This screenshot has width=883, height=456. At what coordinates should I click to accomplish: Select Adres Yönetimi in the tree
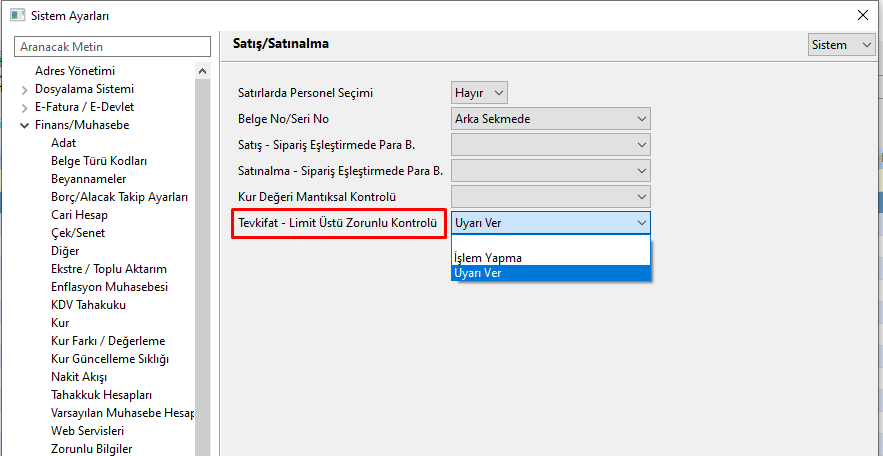(x=75, y=71)
